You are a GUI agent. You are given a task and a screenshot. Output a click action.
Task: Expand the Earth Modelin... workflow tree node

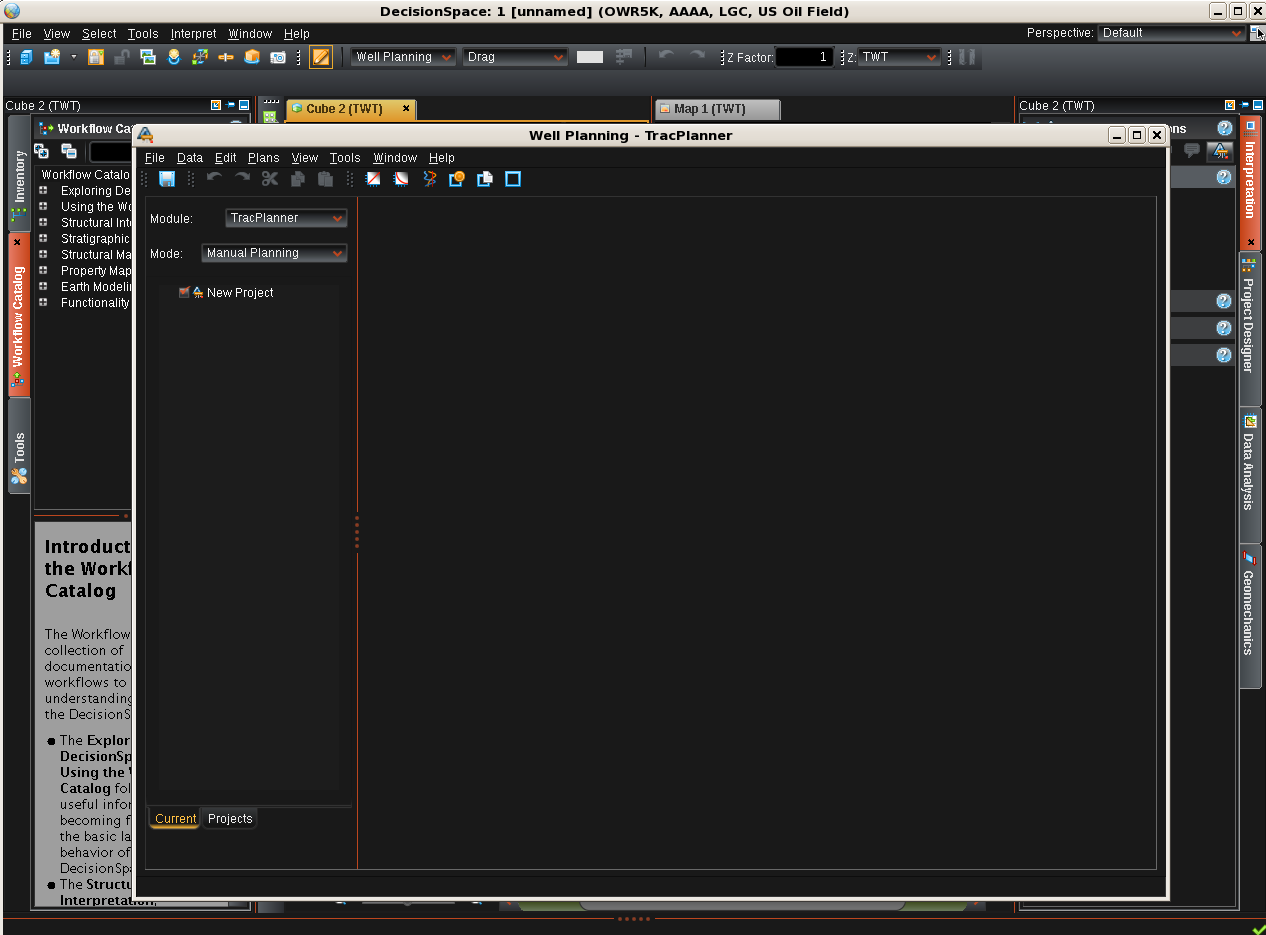43,286
